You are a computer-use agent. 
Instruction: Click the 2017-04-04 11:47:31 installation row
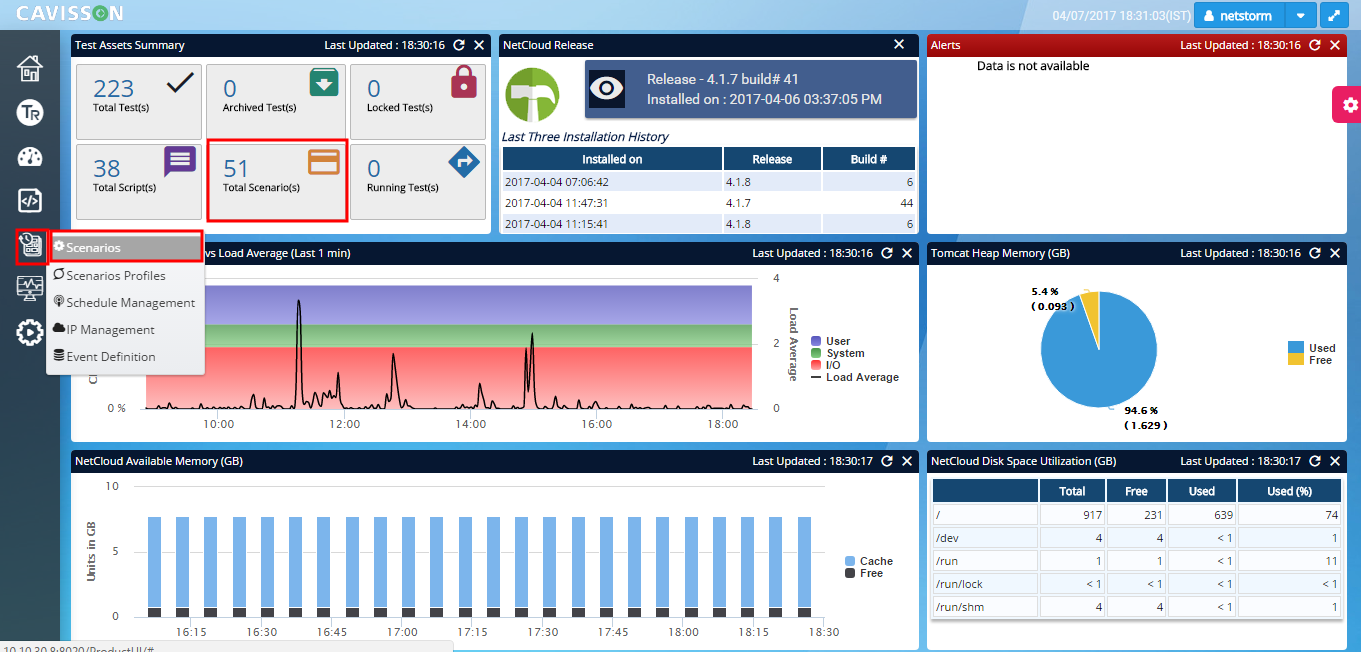click(708, 203)
